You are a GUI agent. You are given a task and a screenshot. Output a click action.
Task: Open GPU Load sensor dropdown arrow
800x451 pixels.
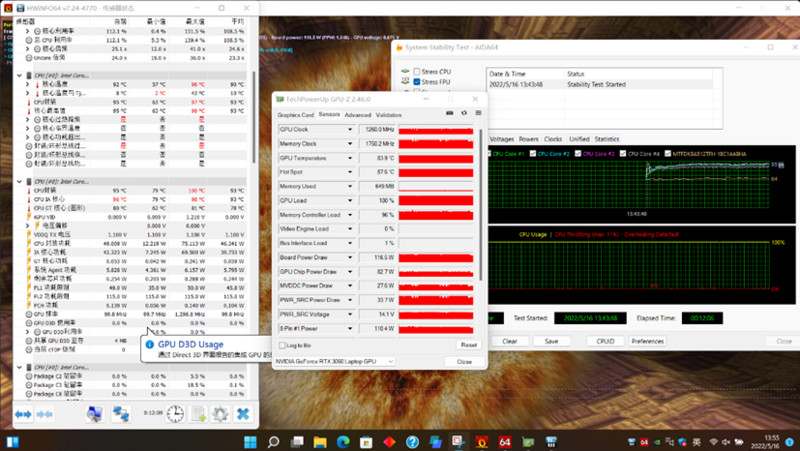(x=350, y=201)
